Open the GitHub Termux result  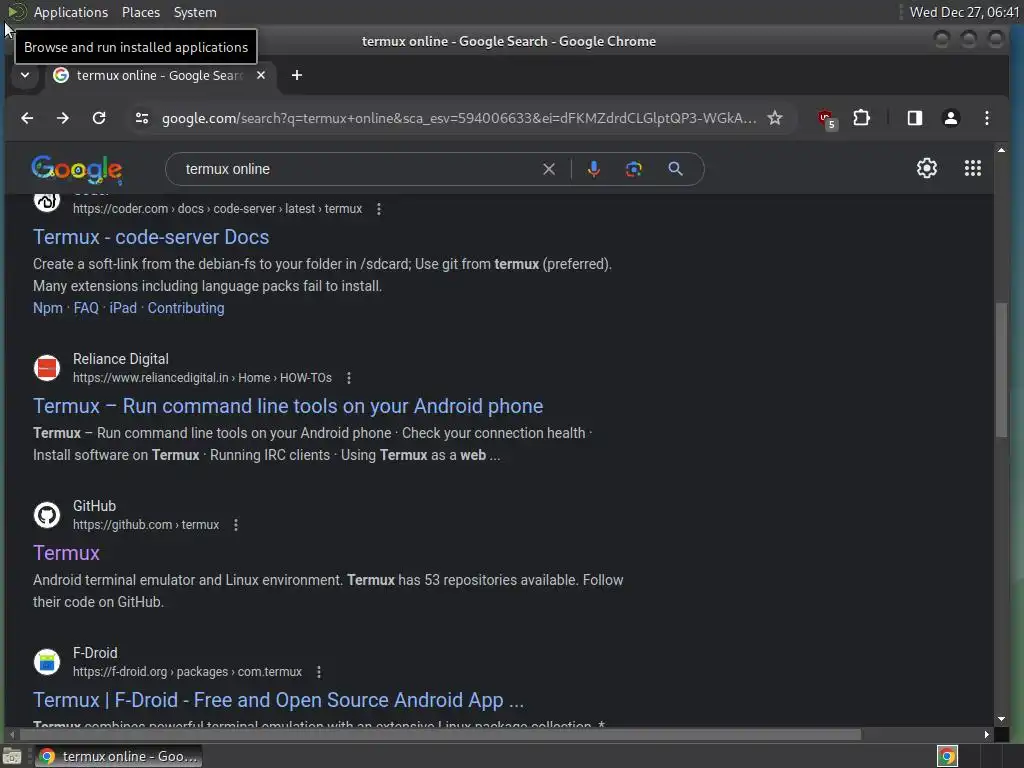pyautogui.click(x=67, y=553)
